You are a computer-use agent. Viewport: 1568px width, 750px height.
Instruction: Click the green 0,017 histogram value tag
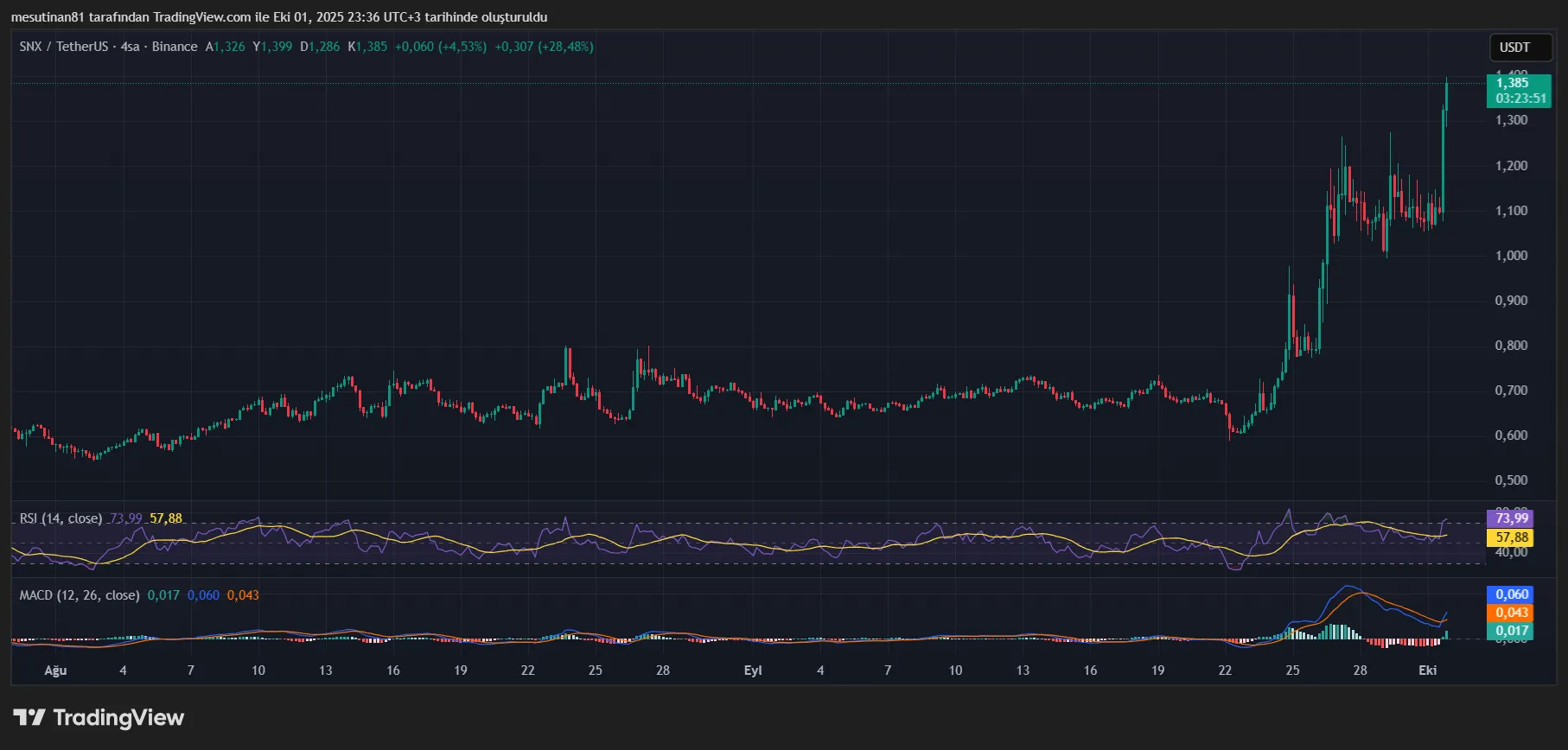click(1511, 631)
